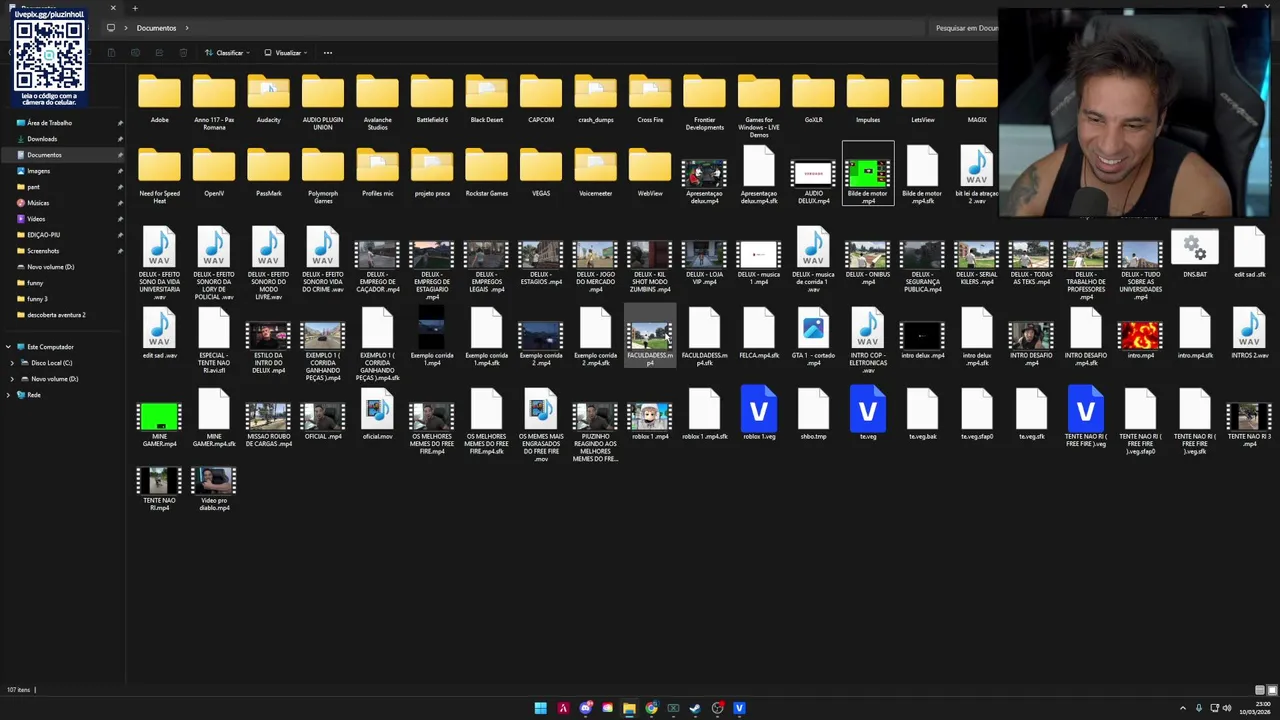The image size is (1280, 720).
Task: Focus the Pesquisar em Documentos search box
Action: point(965,28)
